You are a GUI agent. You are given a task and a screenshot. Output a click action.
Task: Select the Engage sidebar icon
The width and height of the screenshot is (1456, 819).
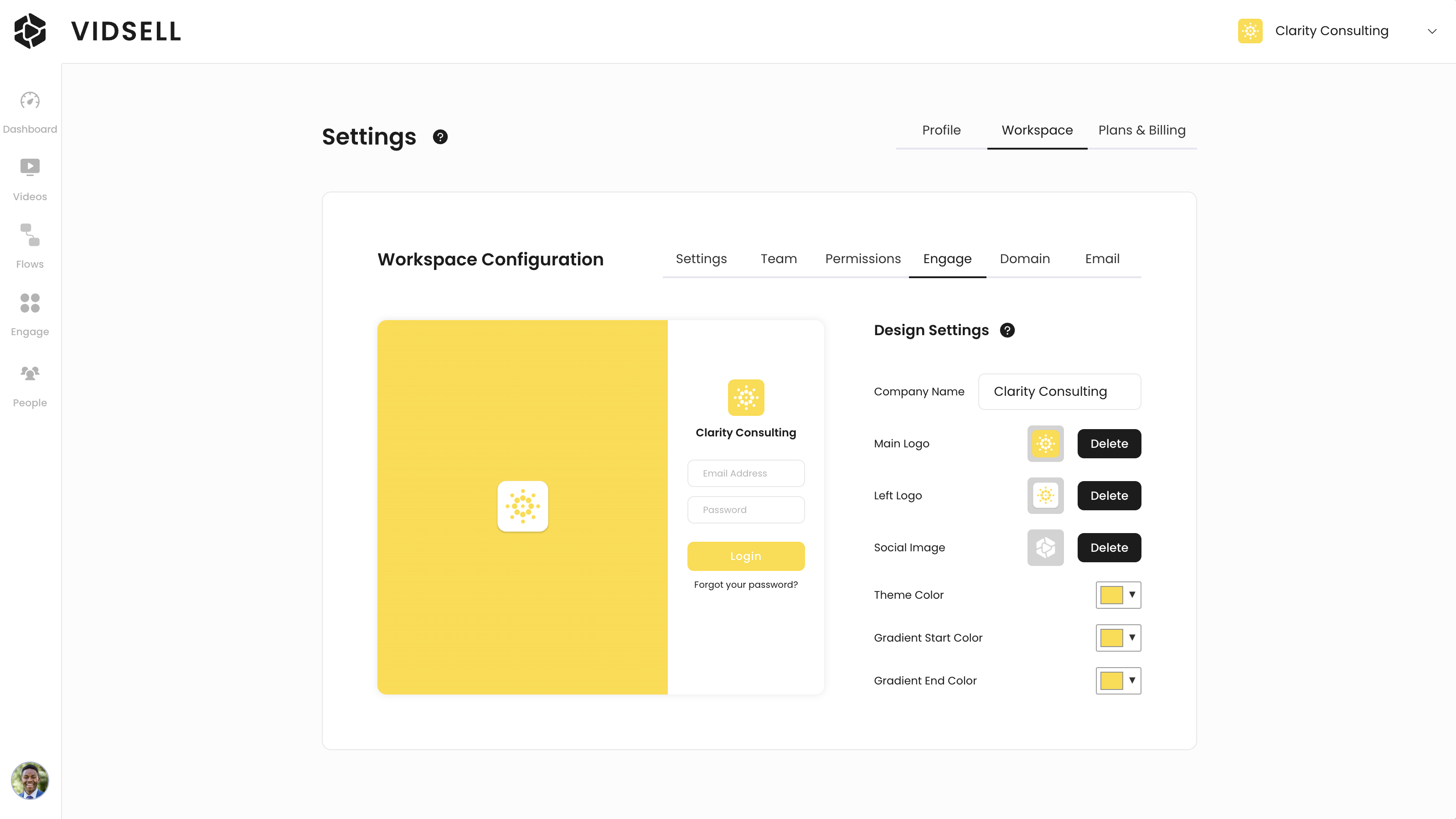[x=30, y=303]
